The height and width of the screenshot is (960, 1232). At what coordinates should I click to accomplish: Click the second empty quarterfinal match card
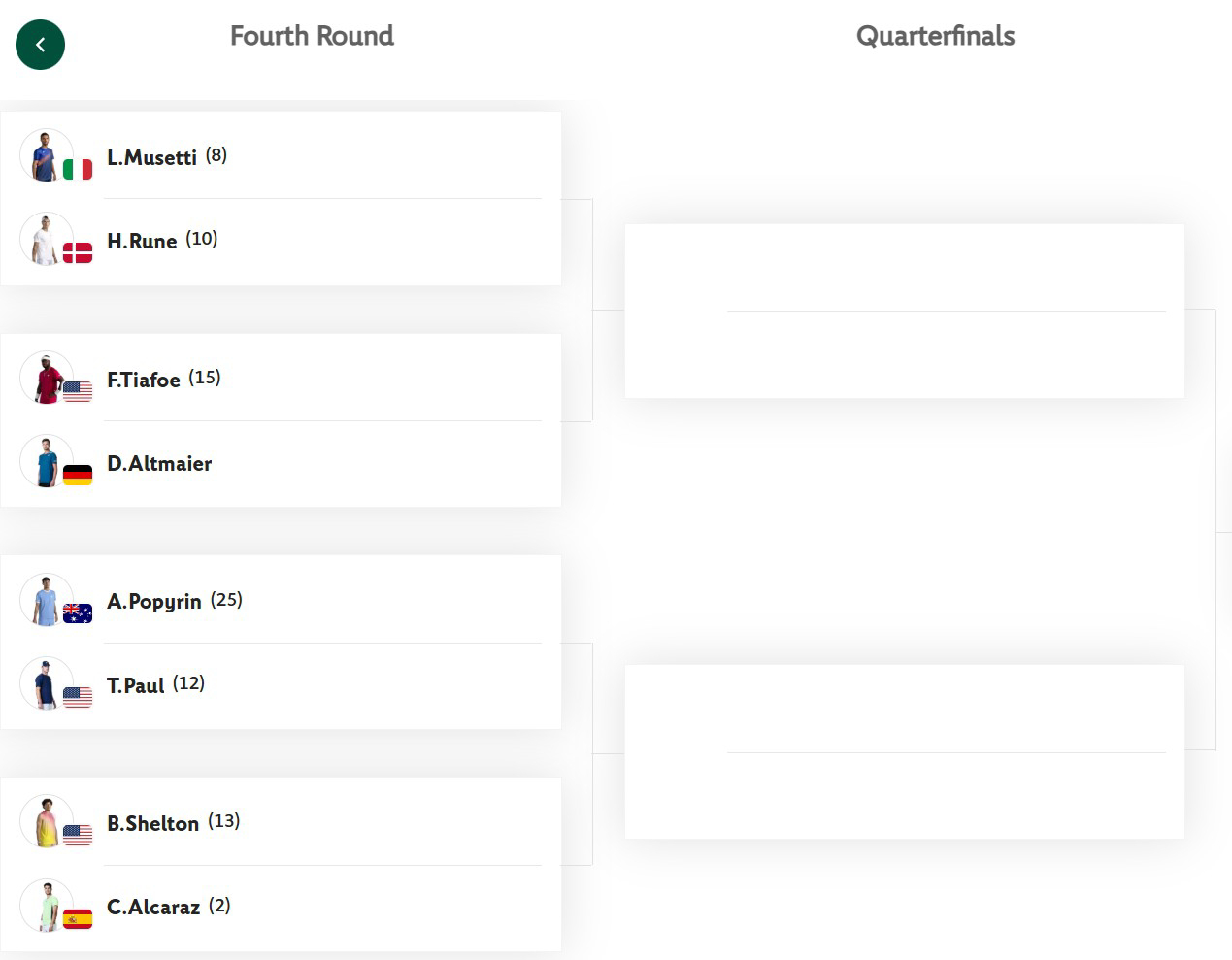pos(904,752)
